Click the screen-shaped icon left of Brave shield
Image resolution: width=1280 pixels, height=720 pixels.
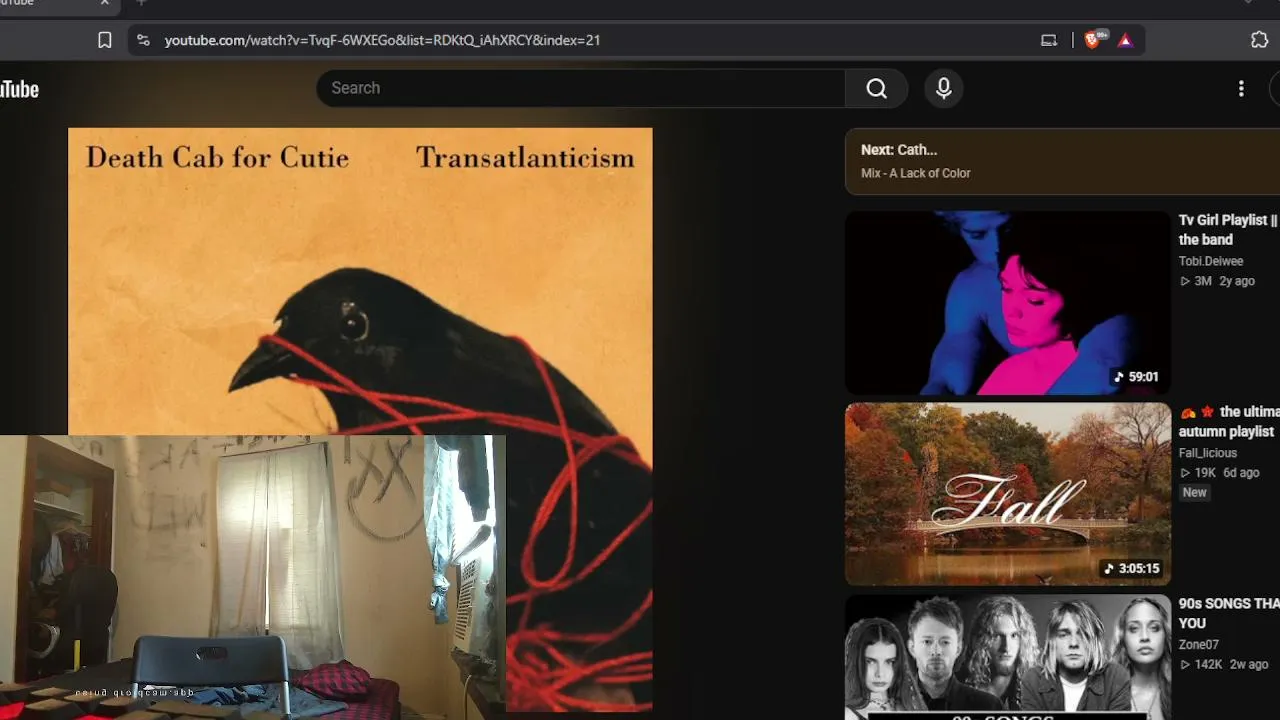1049,40
